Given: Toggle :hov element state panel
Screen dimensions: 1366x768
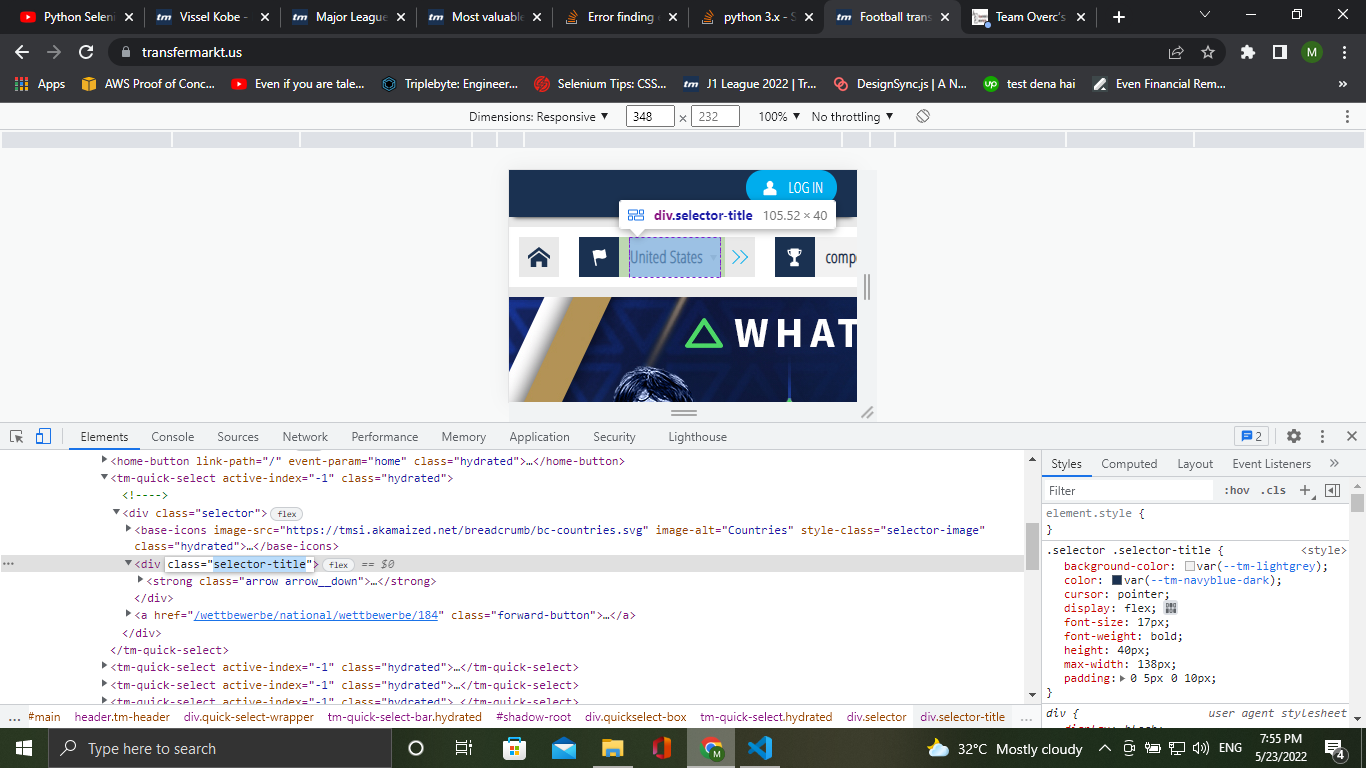Looking at the screenshot, I should (1237, 490).
